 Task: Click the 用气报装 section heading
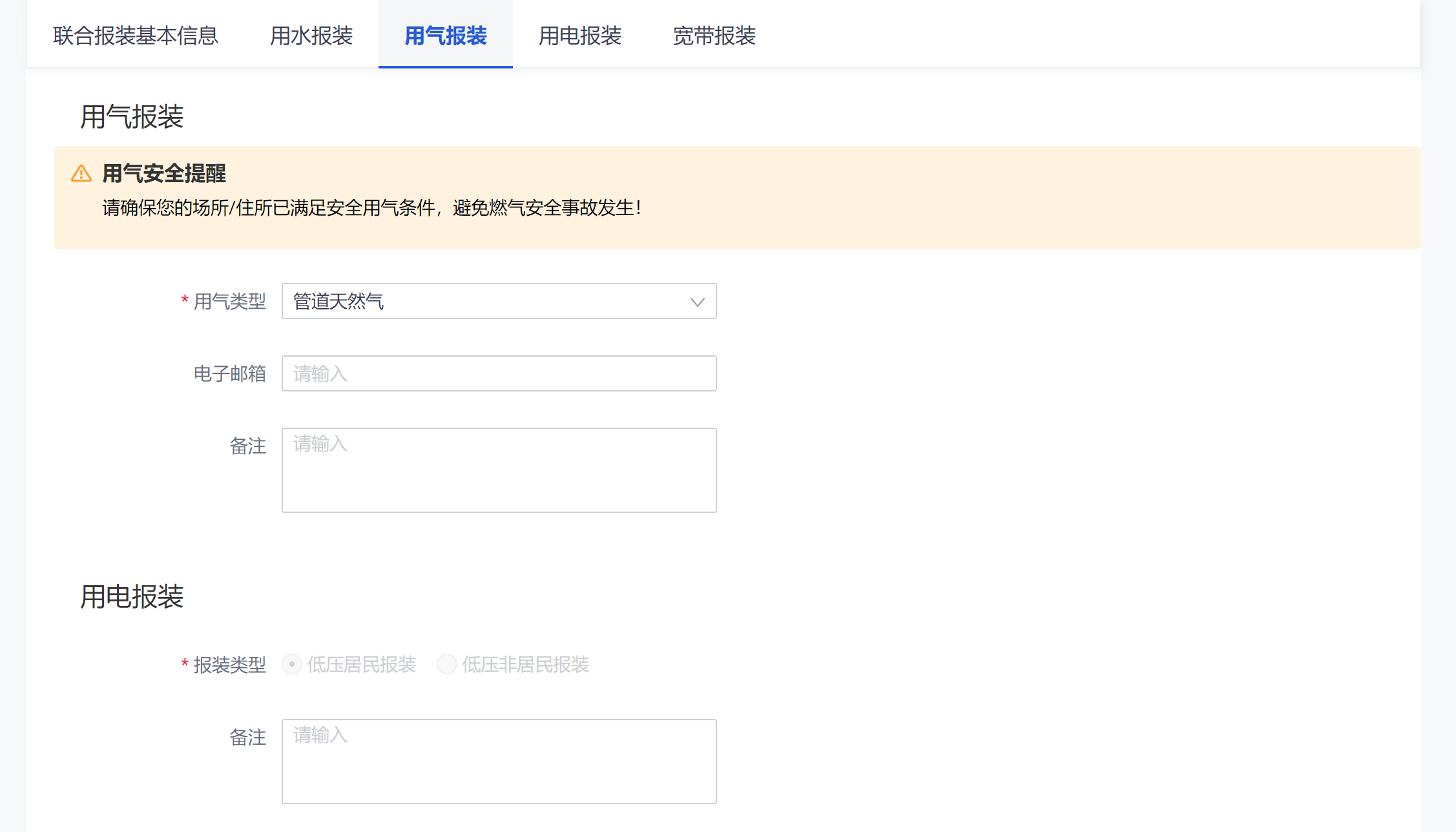pos(132,117)
